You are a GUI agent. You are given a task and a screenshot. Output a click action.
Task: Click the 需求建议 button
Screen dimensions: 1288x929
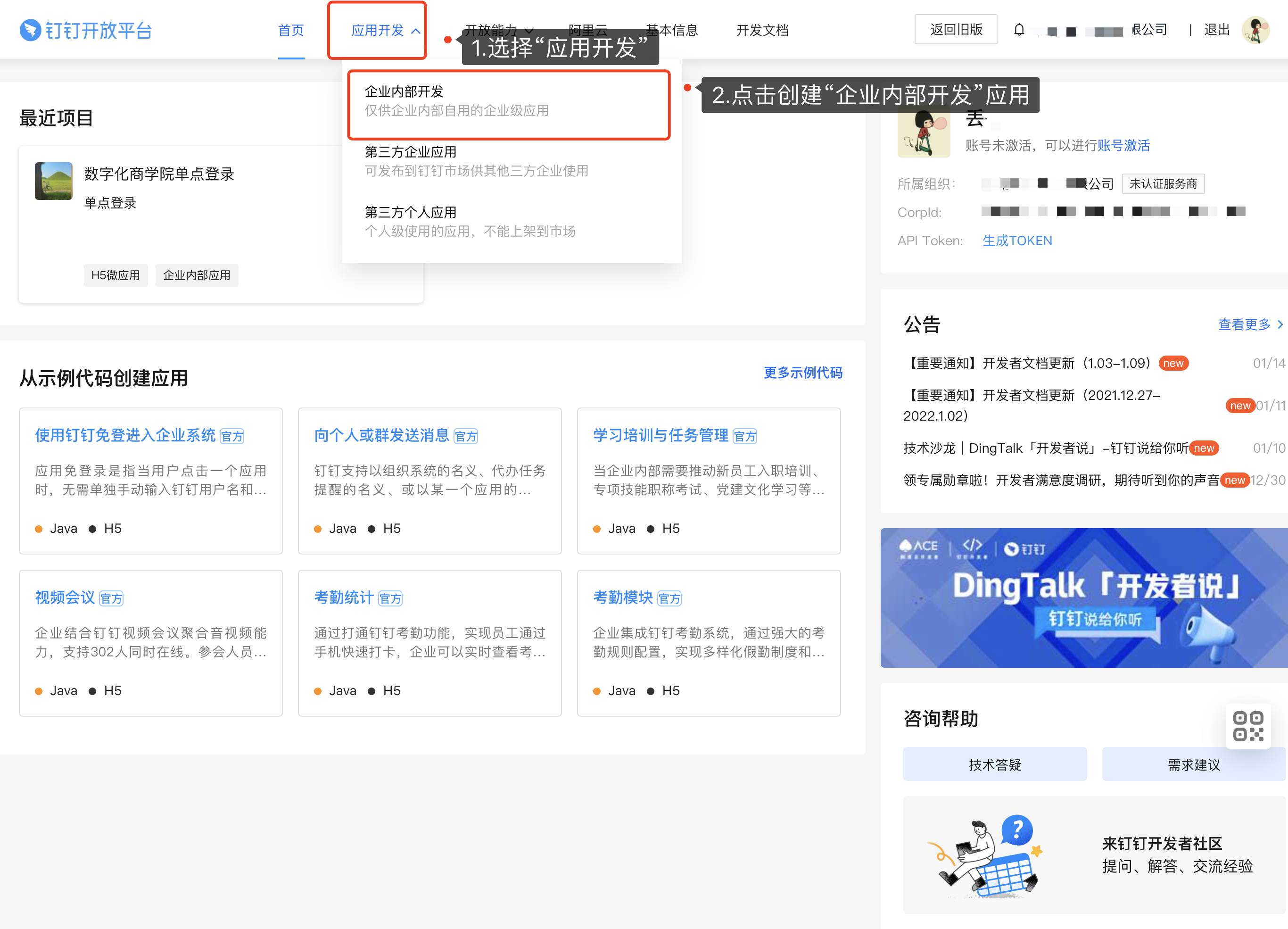[1193, 764]
